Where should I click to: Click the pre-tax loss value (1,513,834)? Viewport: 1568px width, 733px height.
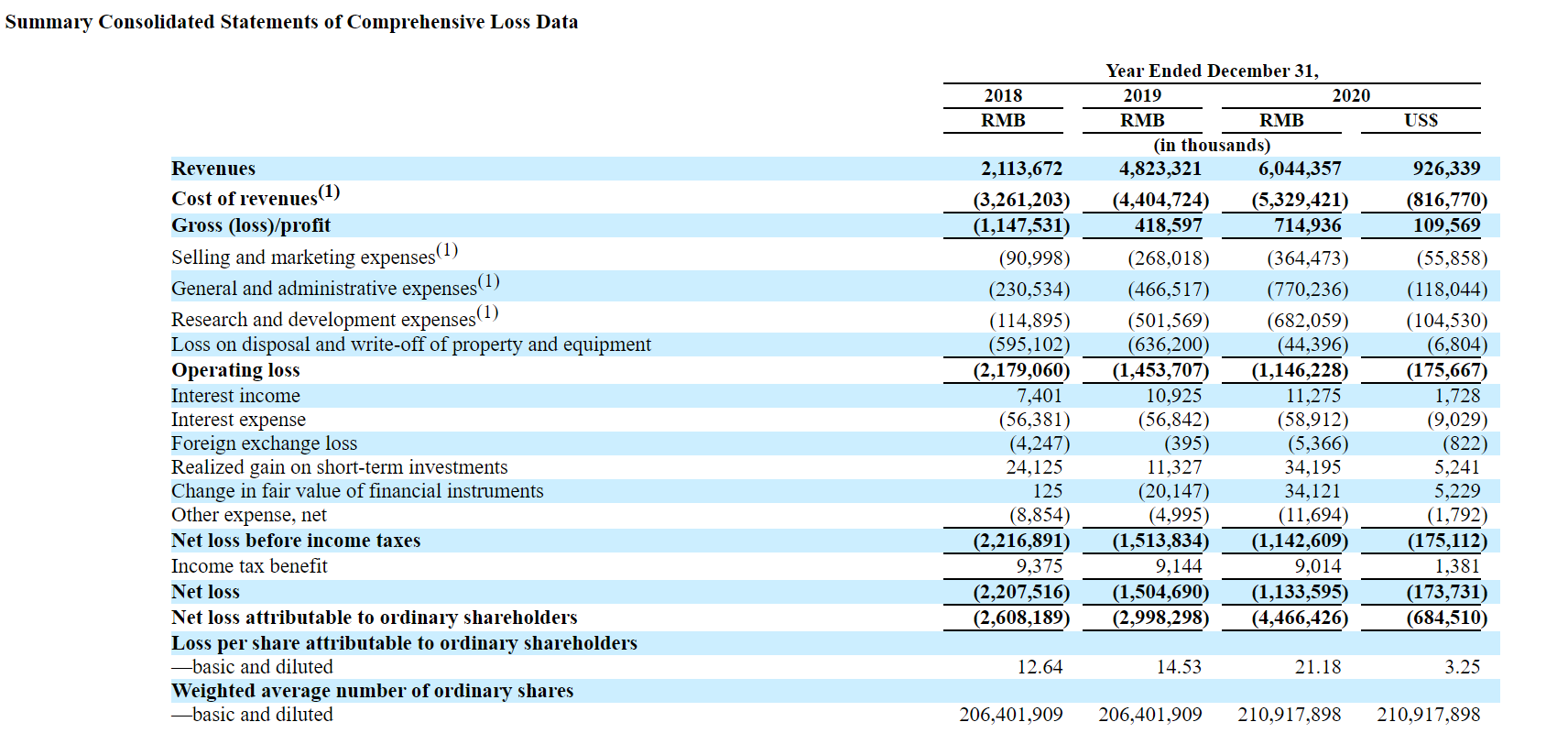tap(1160, 541)
